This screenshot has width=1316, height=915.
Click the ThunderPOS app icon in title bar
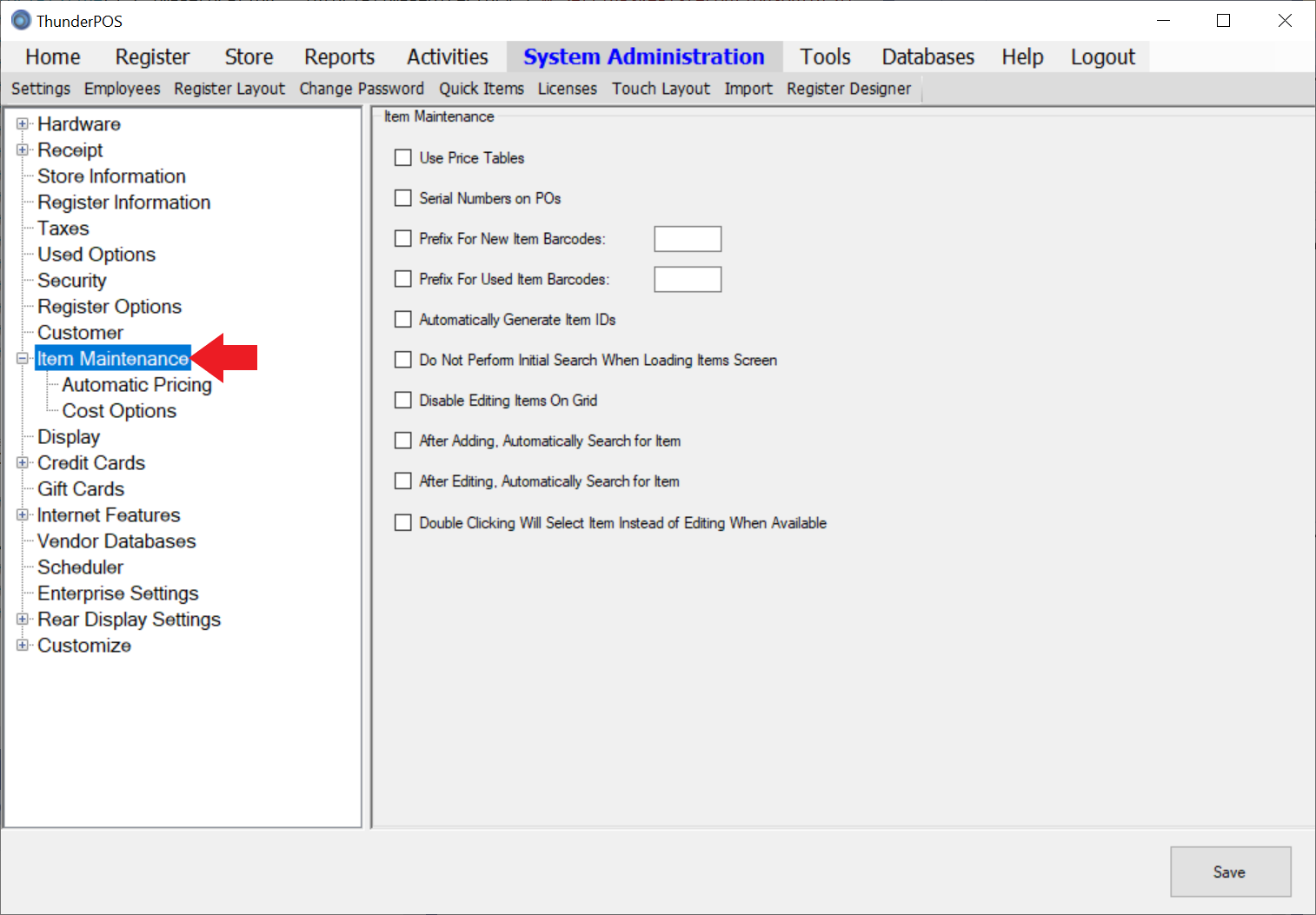point(21,20)
